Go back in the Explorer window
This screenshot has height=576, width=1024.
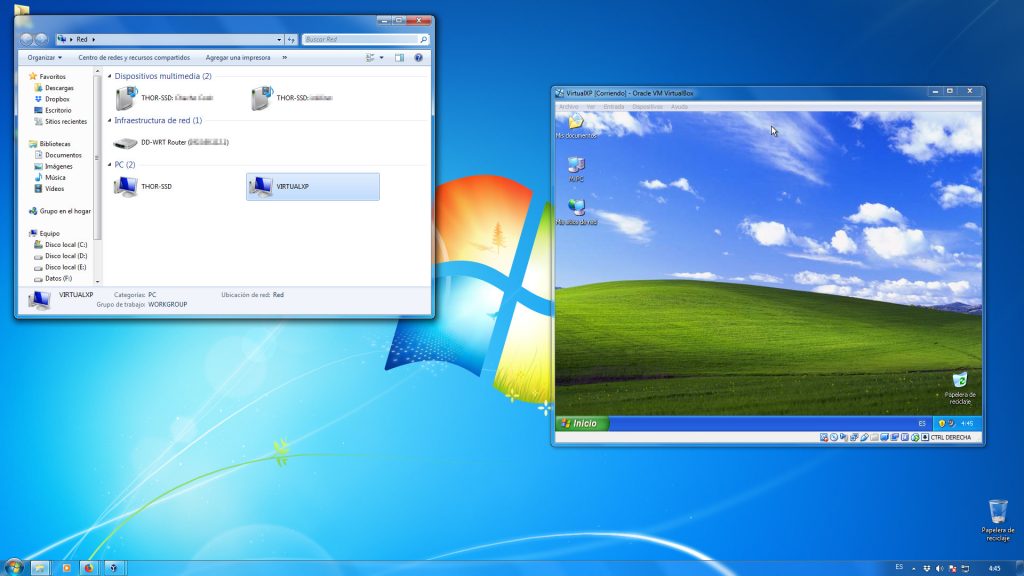point(26,39)
